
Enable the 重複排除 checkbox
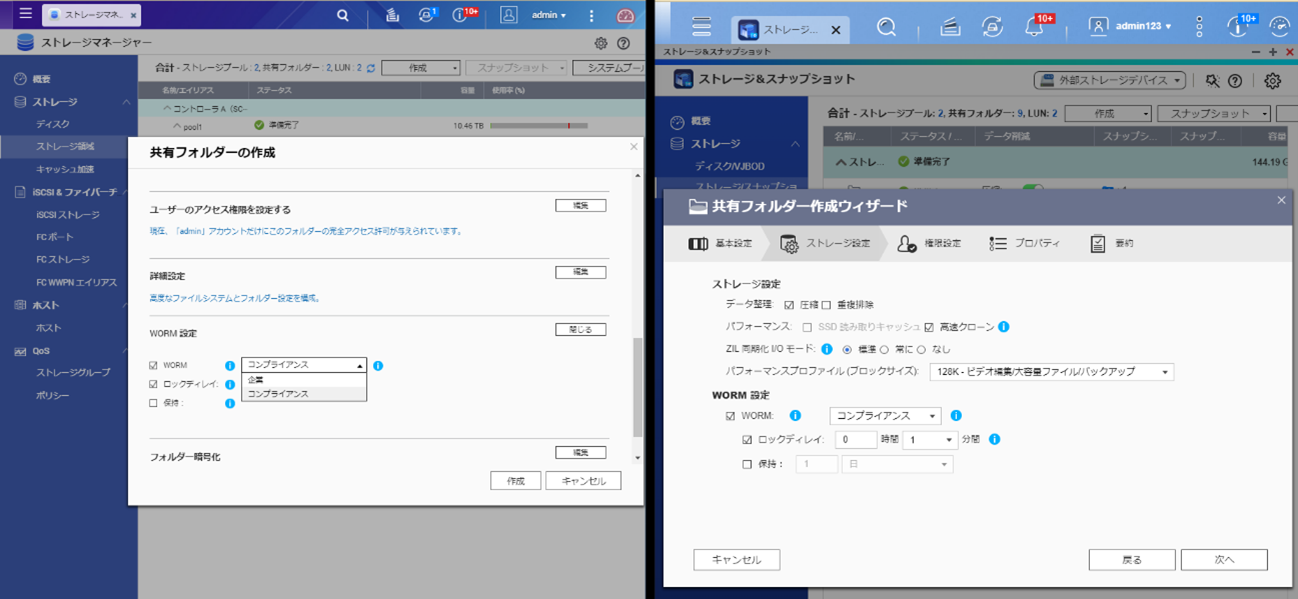coord(827,305)
